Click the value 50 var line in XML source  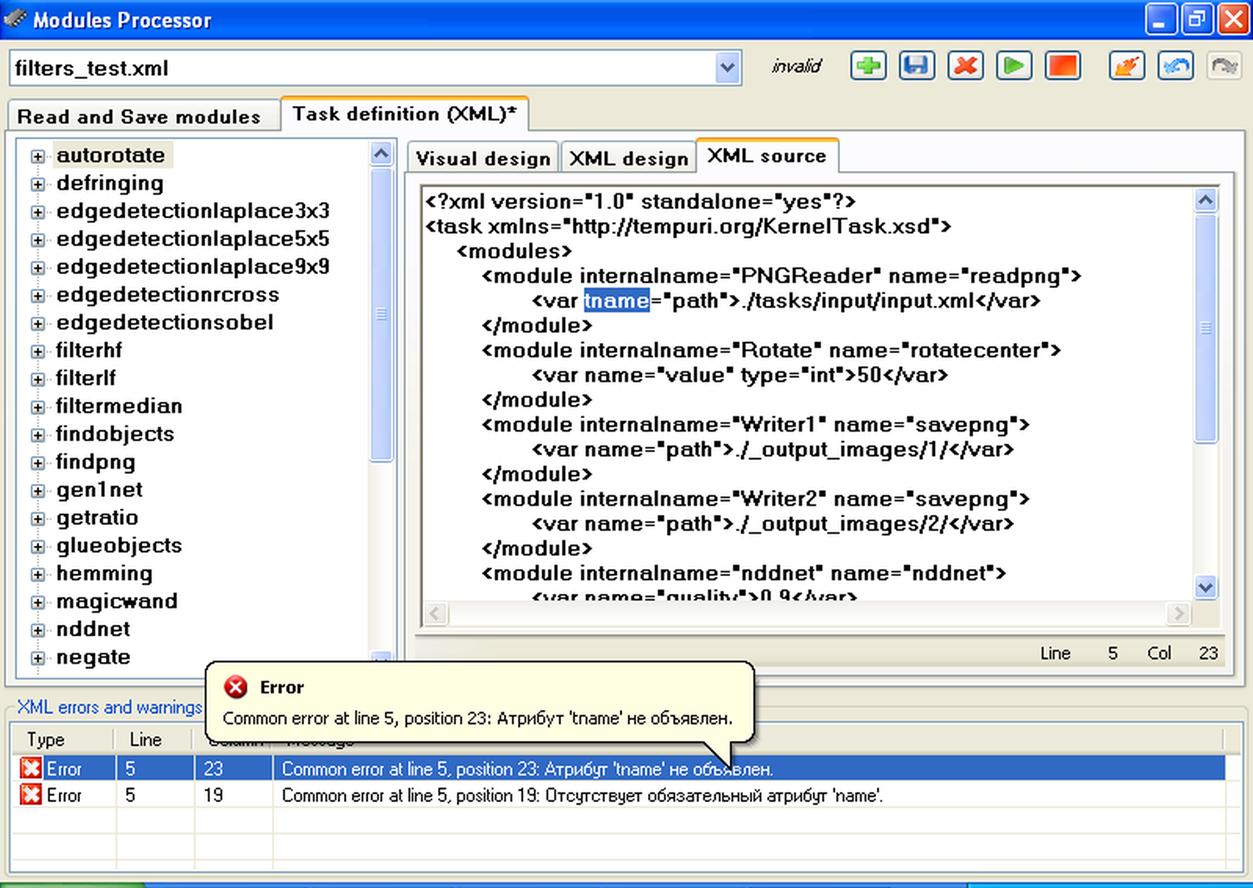[740, 375]
